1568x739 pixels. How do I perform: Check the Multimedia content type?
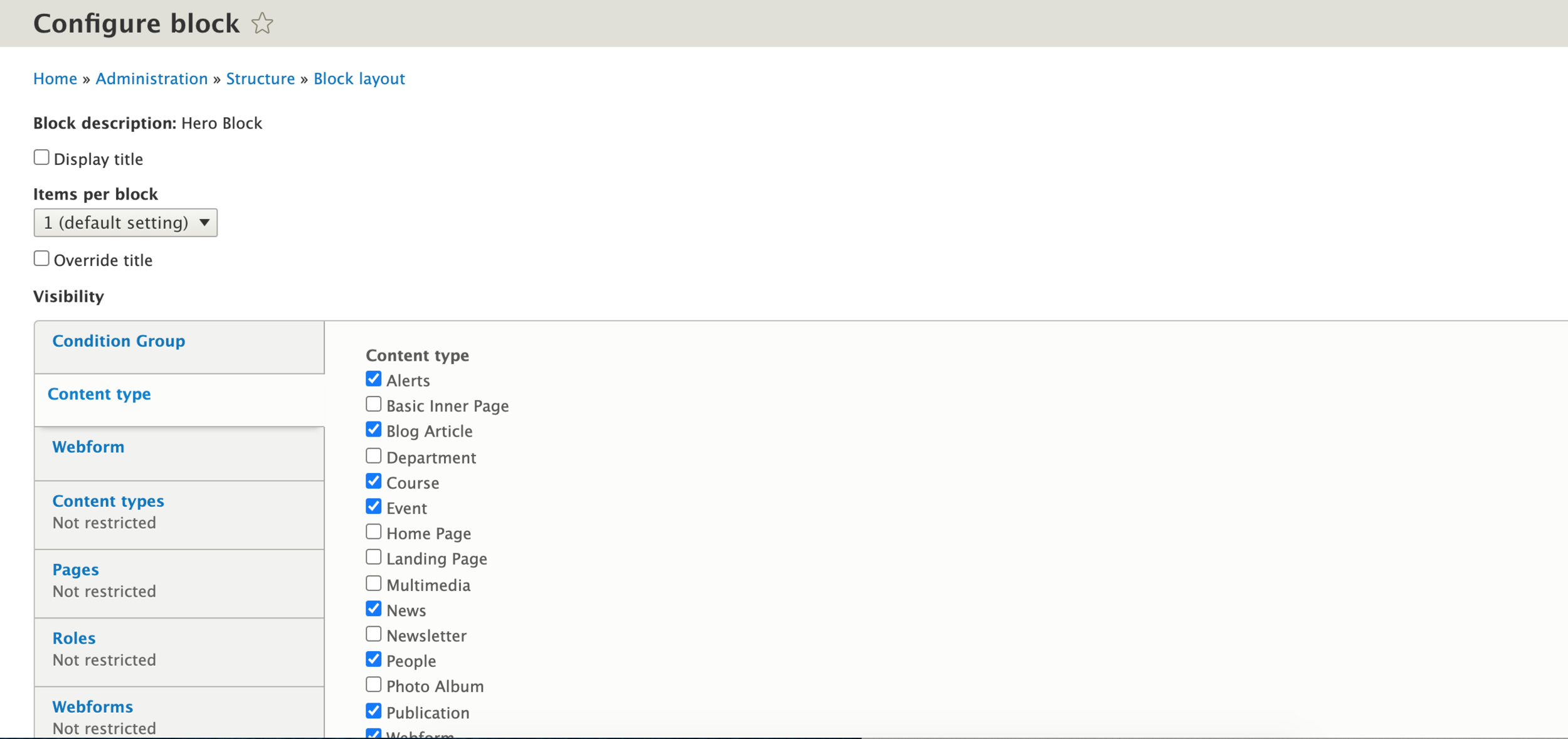373,583
